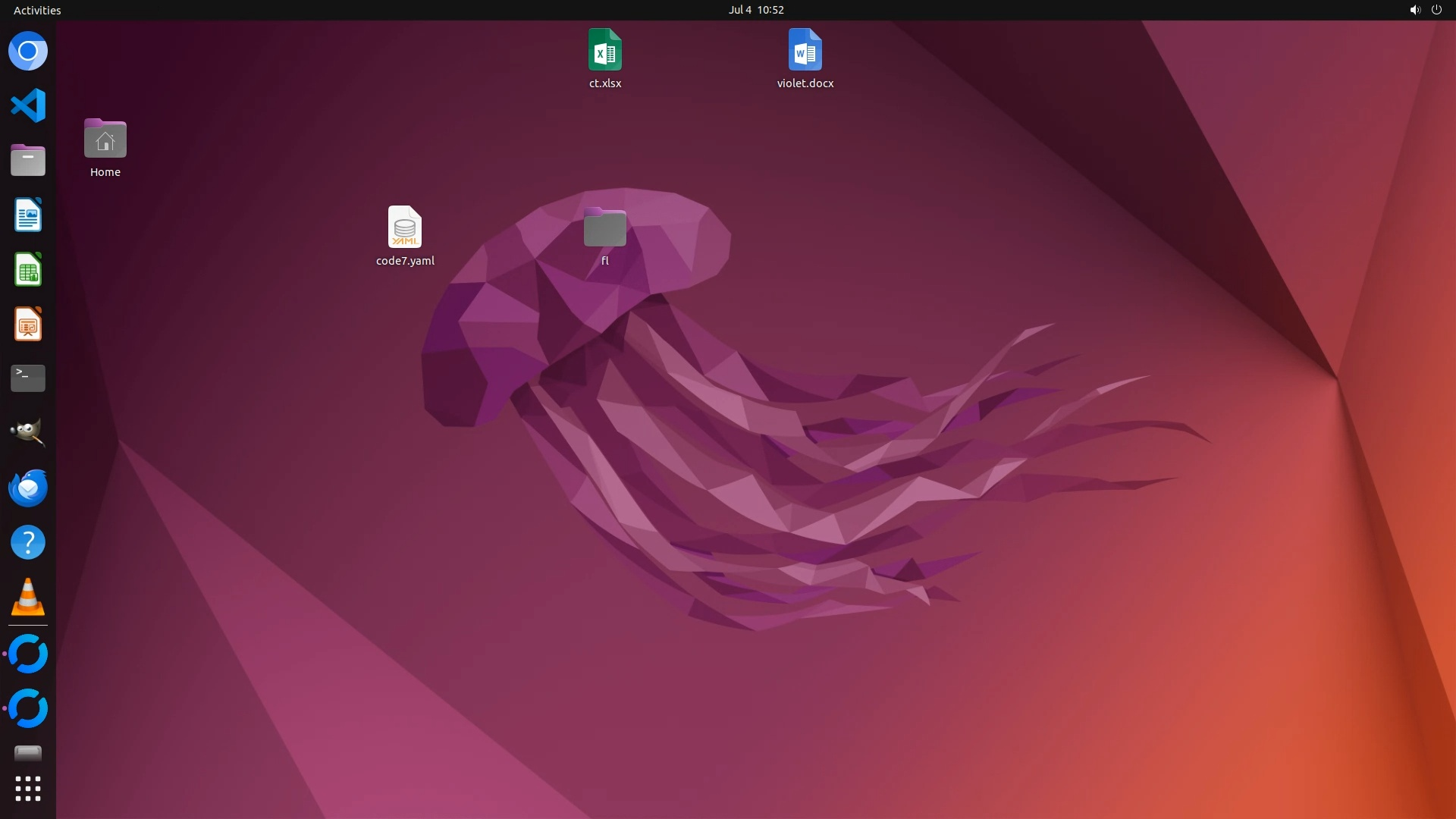Launch LibreOffice Impress from dock
This screenshot has height=819, width=1456.
click(28, 325)
